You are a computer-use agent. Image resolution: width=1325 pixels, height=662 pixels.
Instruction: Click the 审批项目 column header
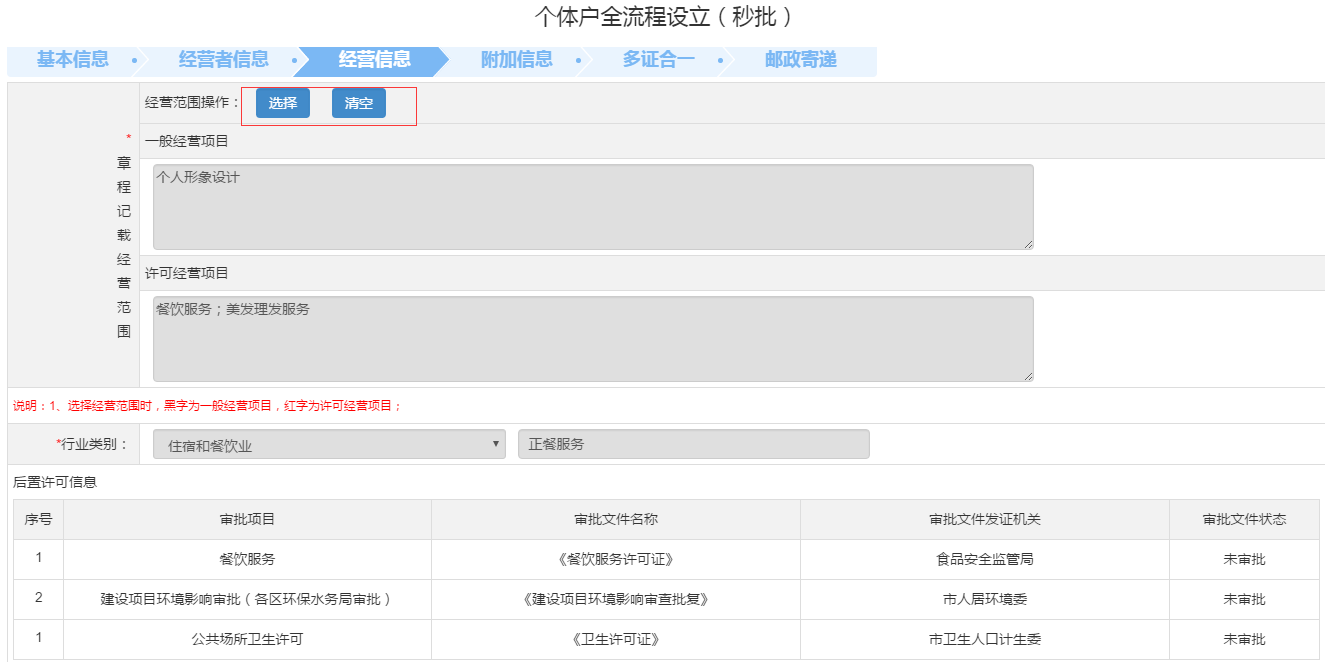247,520
